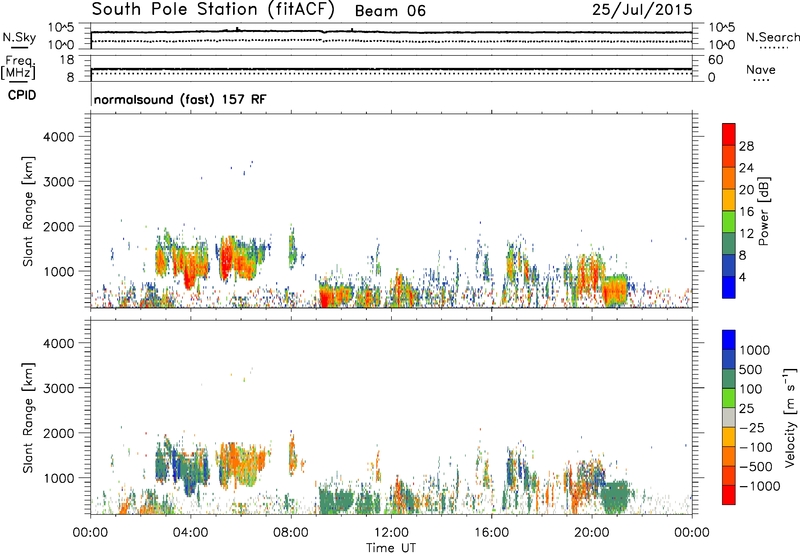Click the 'CPID' row label
Image resolution: width=800 pixels, height=554 pixels.
(x=22, y=95)
